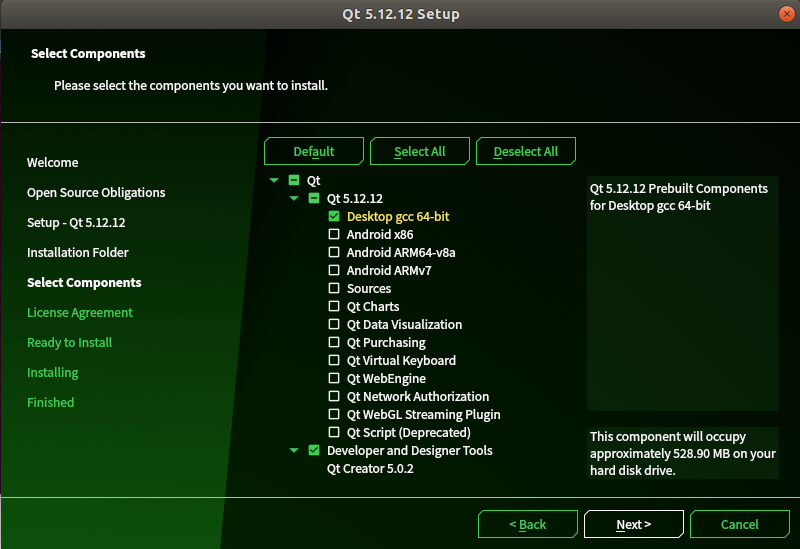Click the Qt Virtual Keyboard label
800x549 pixels.
point(402,361)
